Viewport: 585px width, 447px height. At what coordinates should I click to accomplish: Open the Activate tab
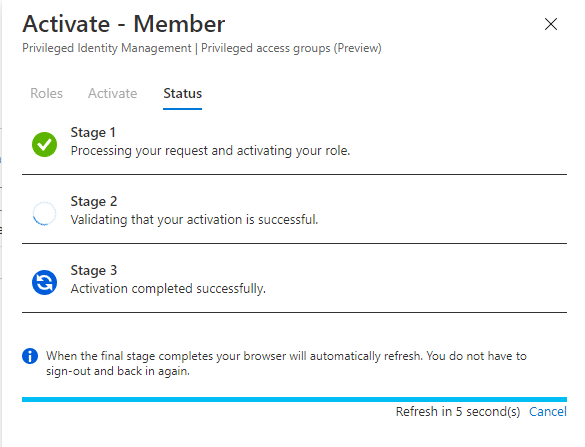[113, 93]
